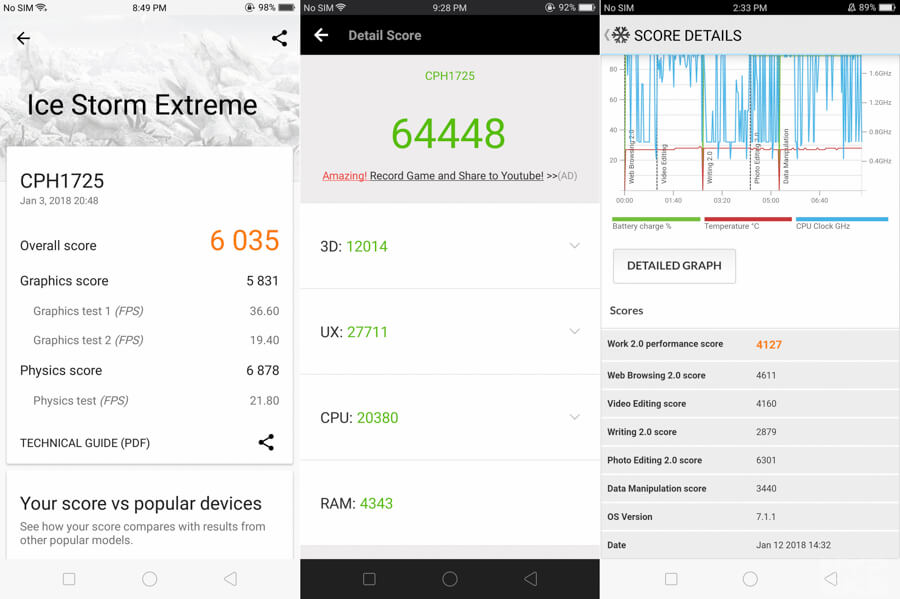Share the Technical Guide PDF
Viewport: 900px width, 599px height.
[266, 442]
